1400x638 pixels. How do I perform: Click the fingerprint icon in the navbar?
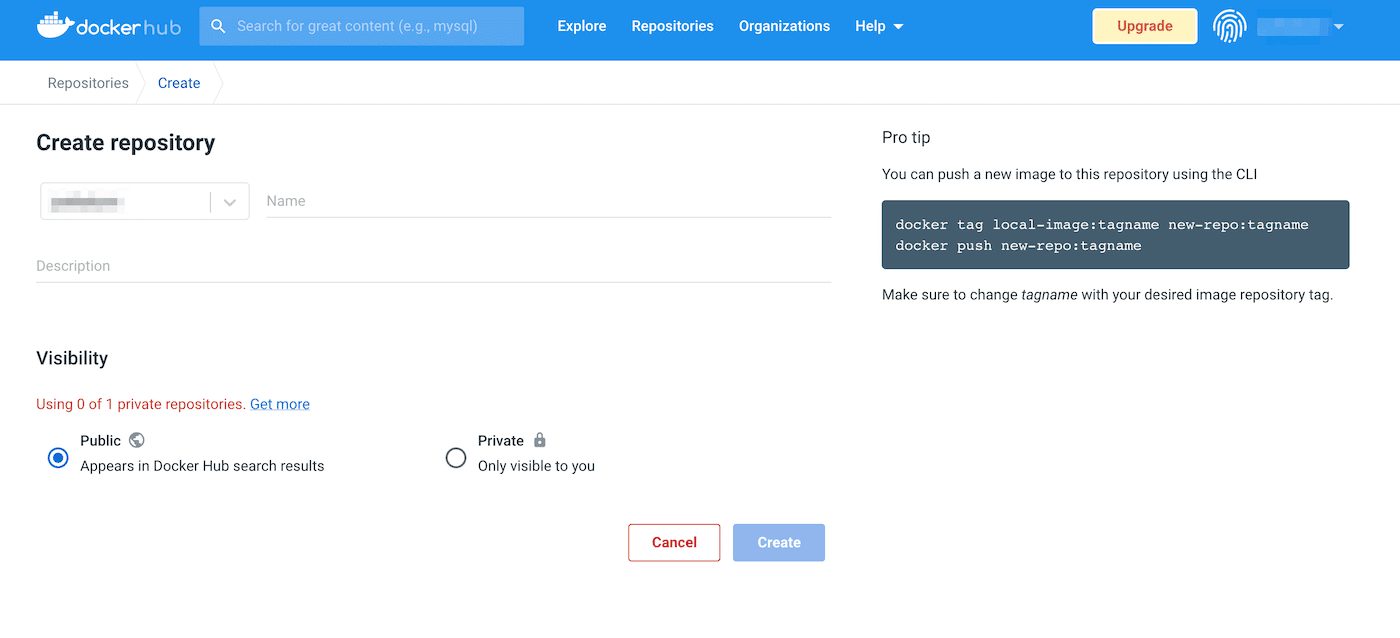pyautogui.click(x=1229, y=26)
